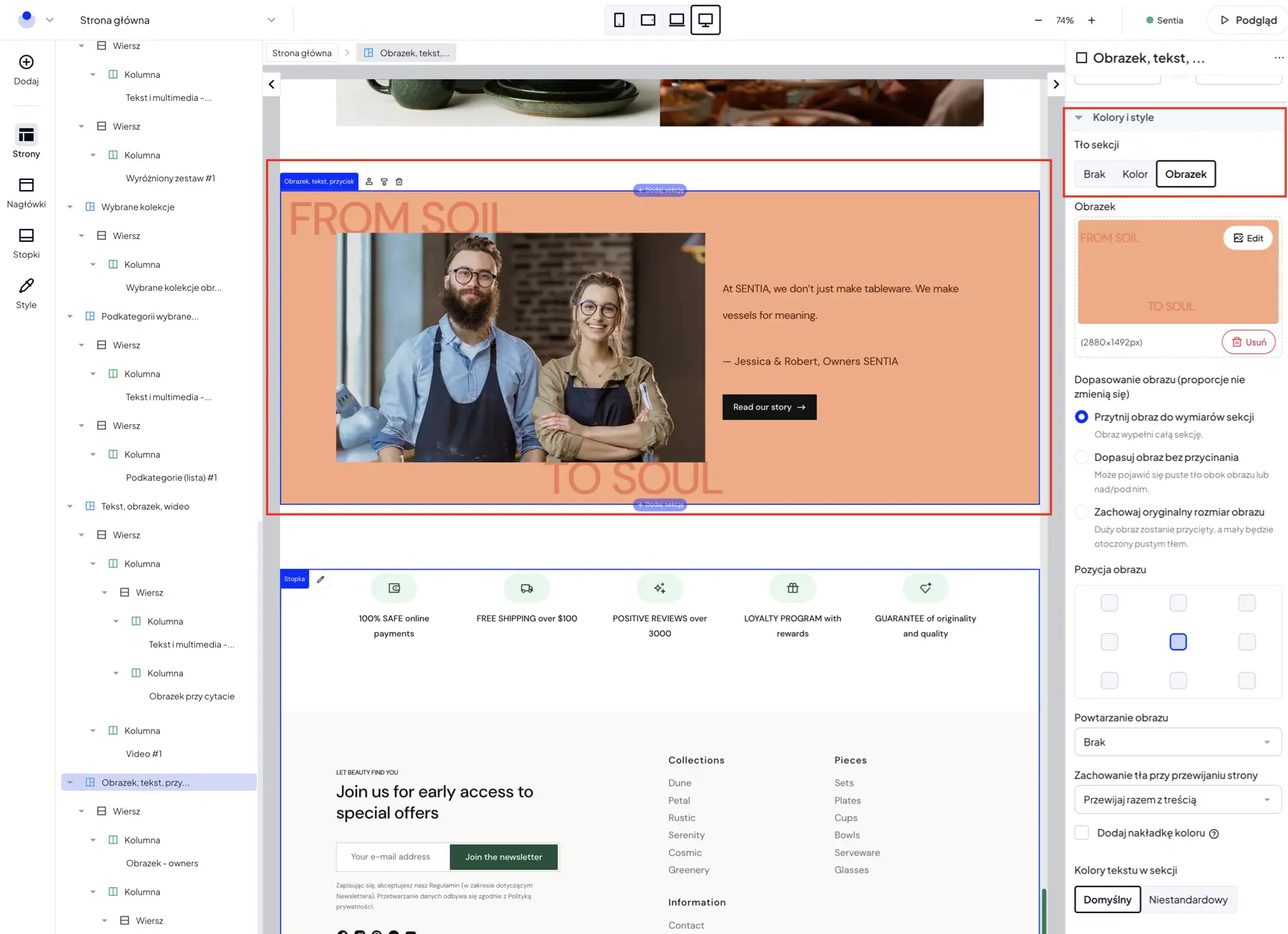The height and width of the screenshot is (934, 1288).
Task: Select Niestandardowy text colors
Action: pos(1189,899)
